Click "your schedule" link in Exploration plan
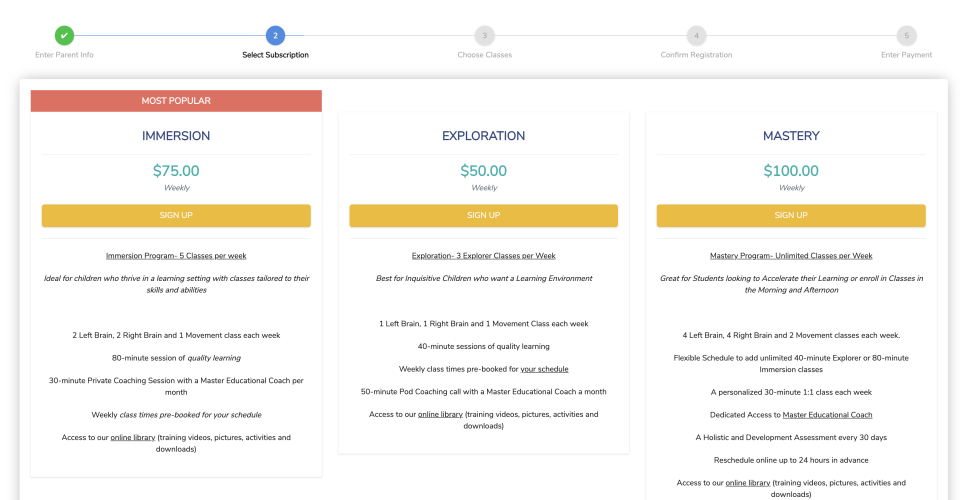Viewport: 960px width, 500px height. point(544,369)
